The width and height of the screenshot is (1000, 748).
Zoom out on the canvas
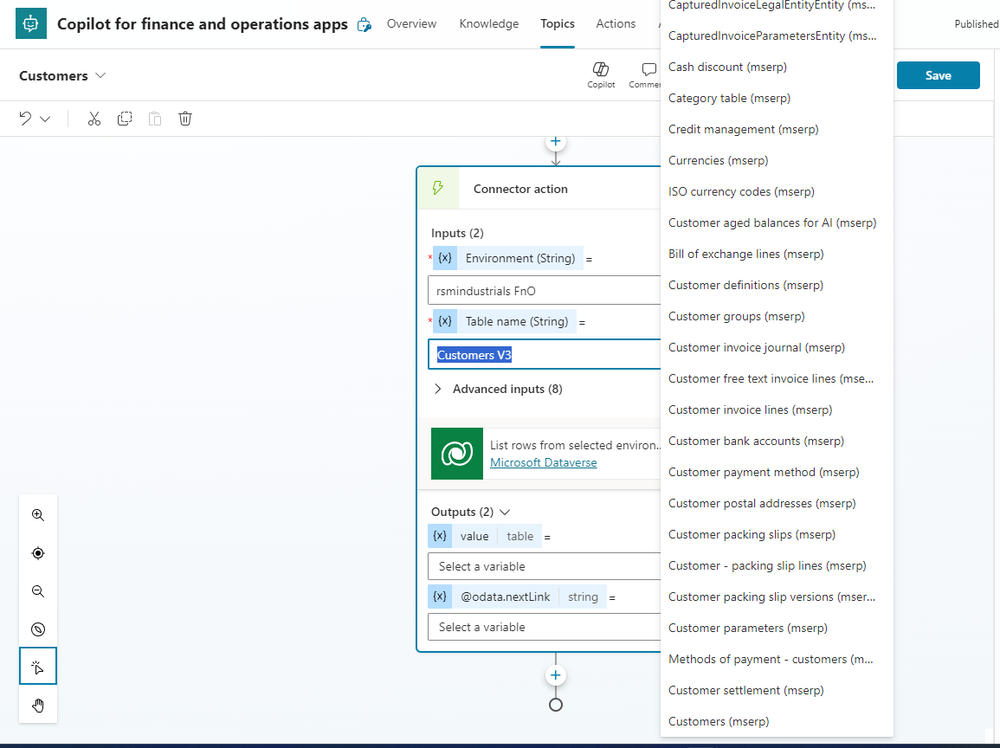coord(38,591)
